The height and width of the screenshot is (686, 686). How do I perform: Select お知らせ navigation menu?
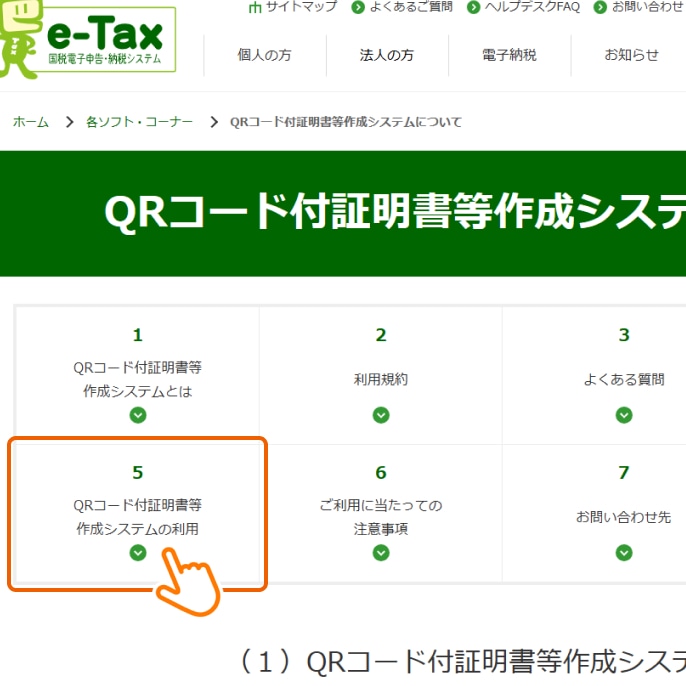click(631, 55)
